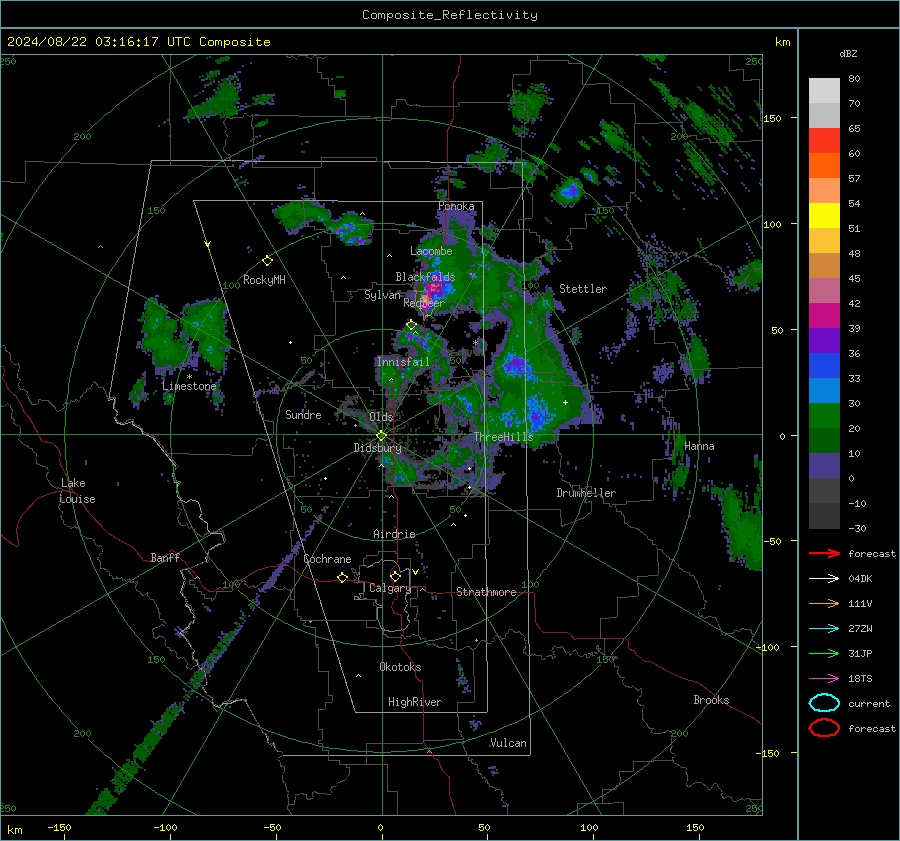Click the -100 value on the right axis
Screen dimensions: 900x841
tap(769, 648)
